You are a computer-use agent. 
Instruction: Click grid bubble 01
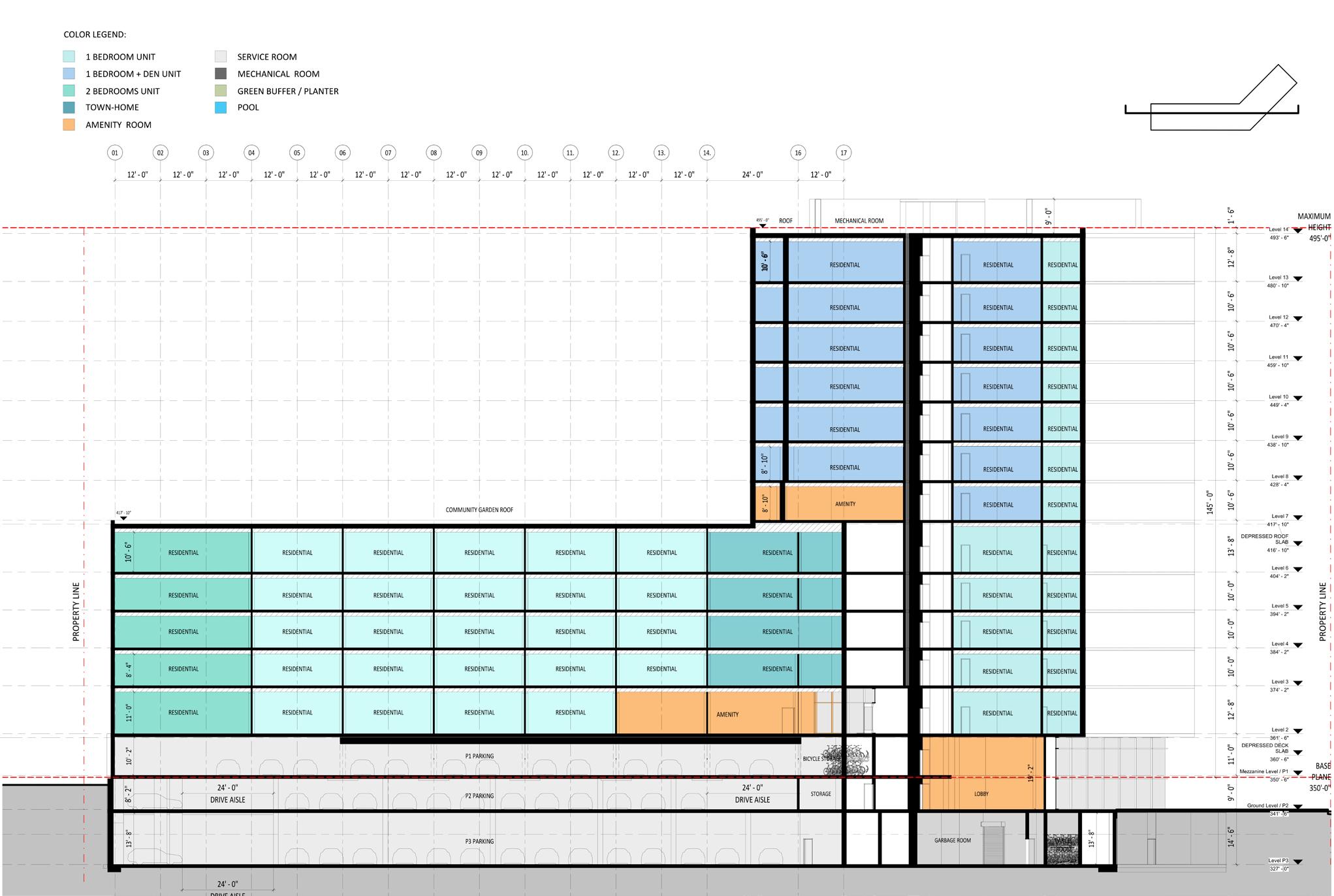pos(115,153)
